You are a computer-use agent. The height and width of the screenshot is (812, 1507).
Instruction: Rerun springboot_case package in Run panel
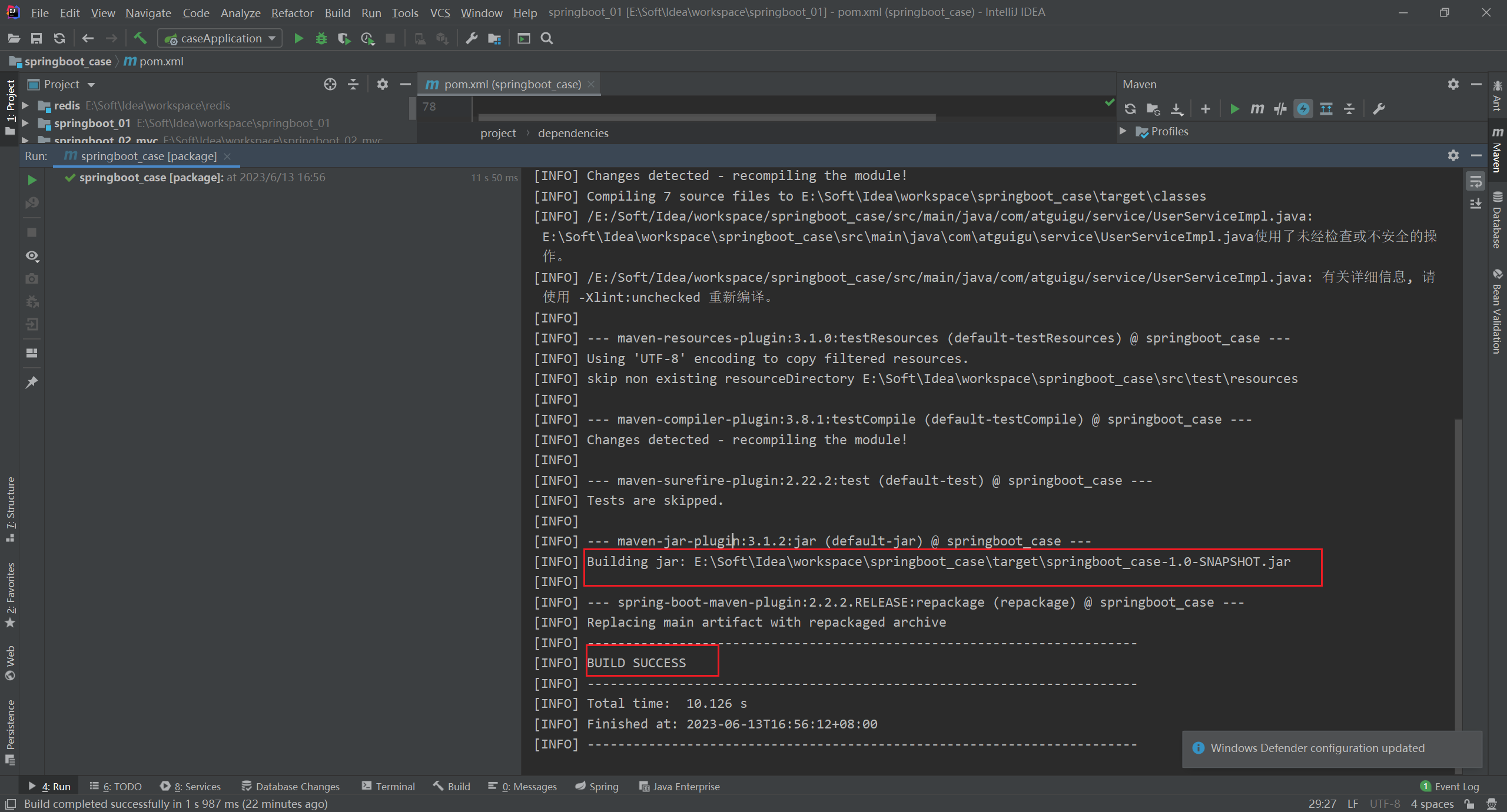pos(32,180)
